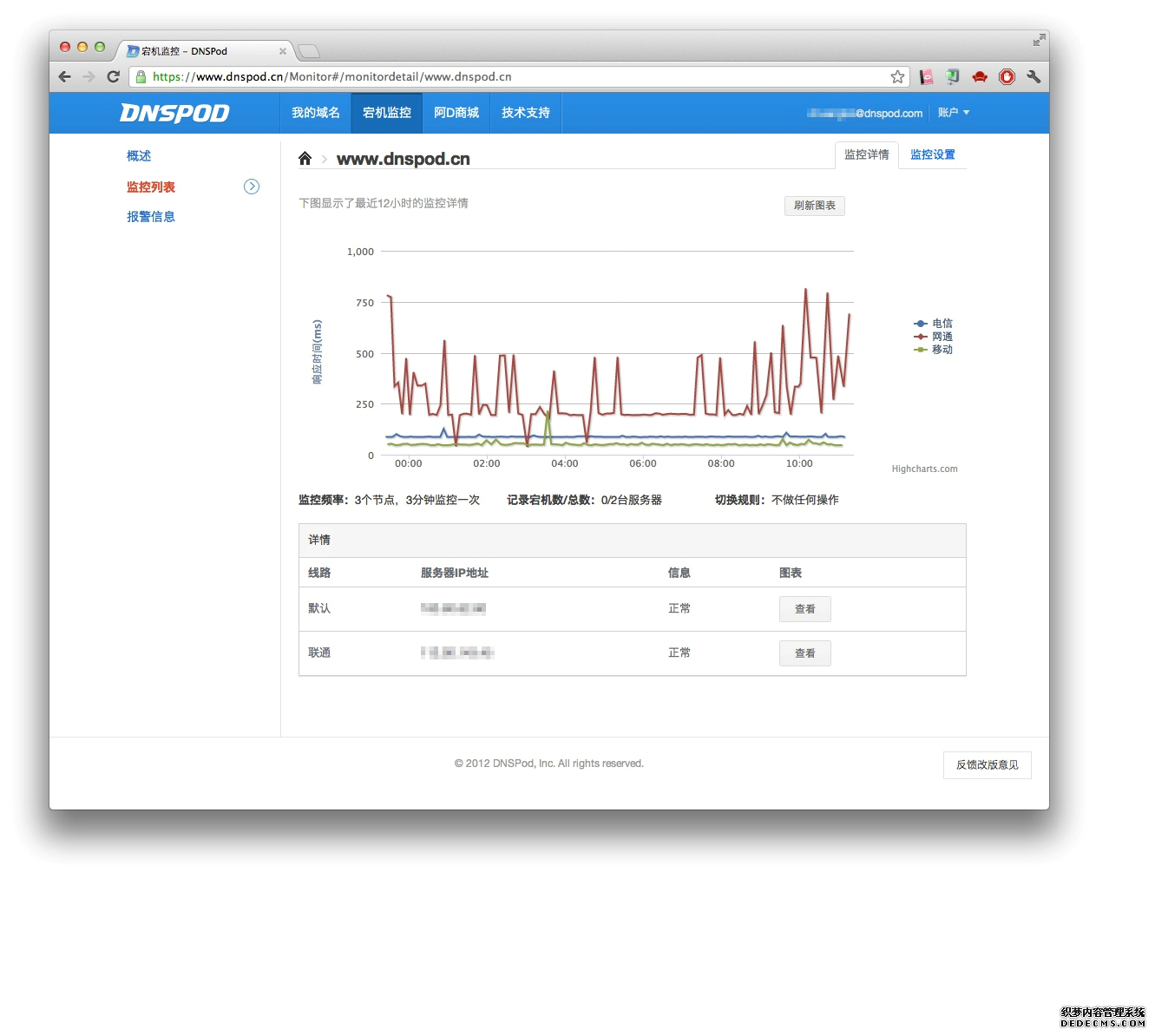Open the 技术支持 navigation item

526,113
